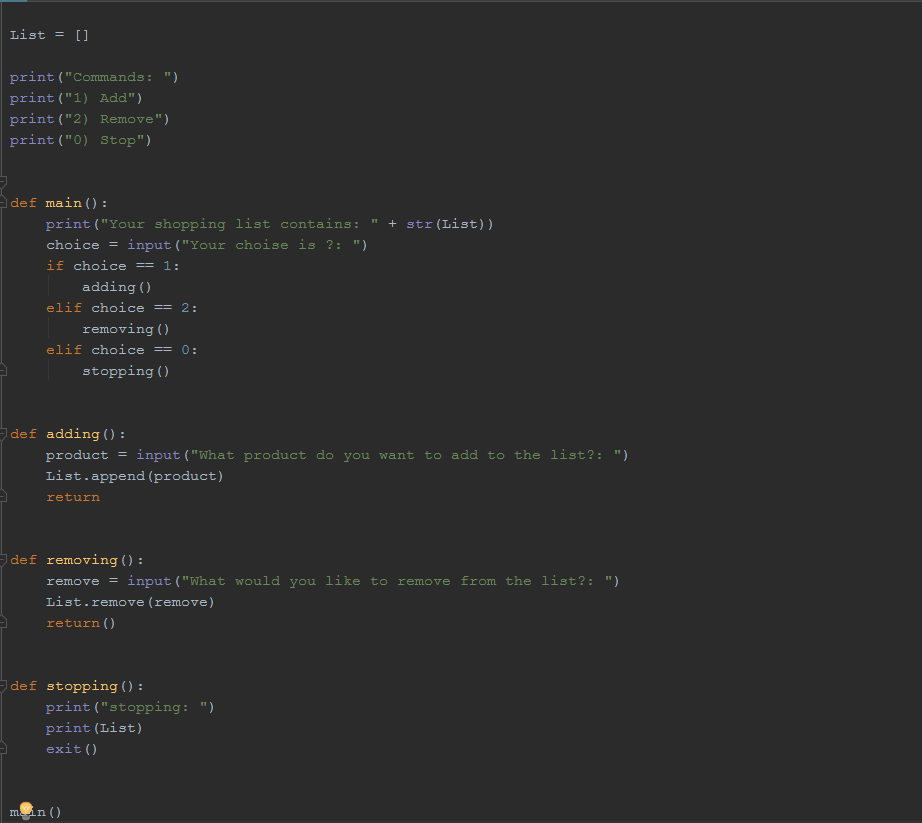Collapse the adding() function fold marker
Viewport: 922px width, 823px height.
(x=2, y=433)
